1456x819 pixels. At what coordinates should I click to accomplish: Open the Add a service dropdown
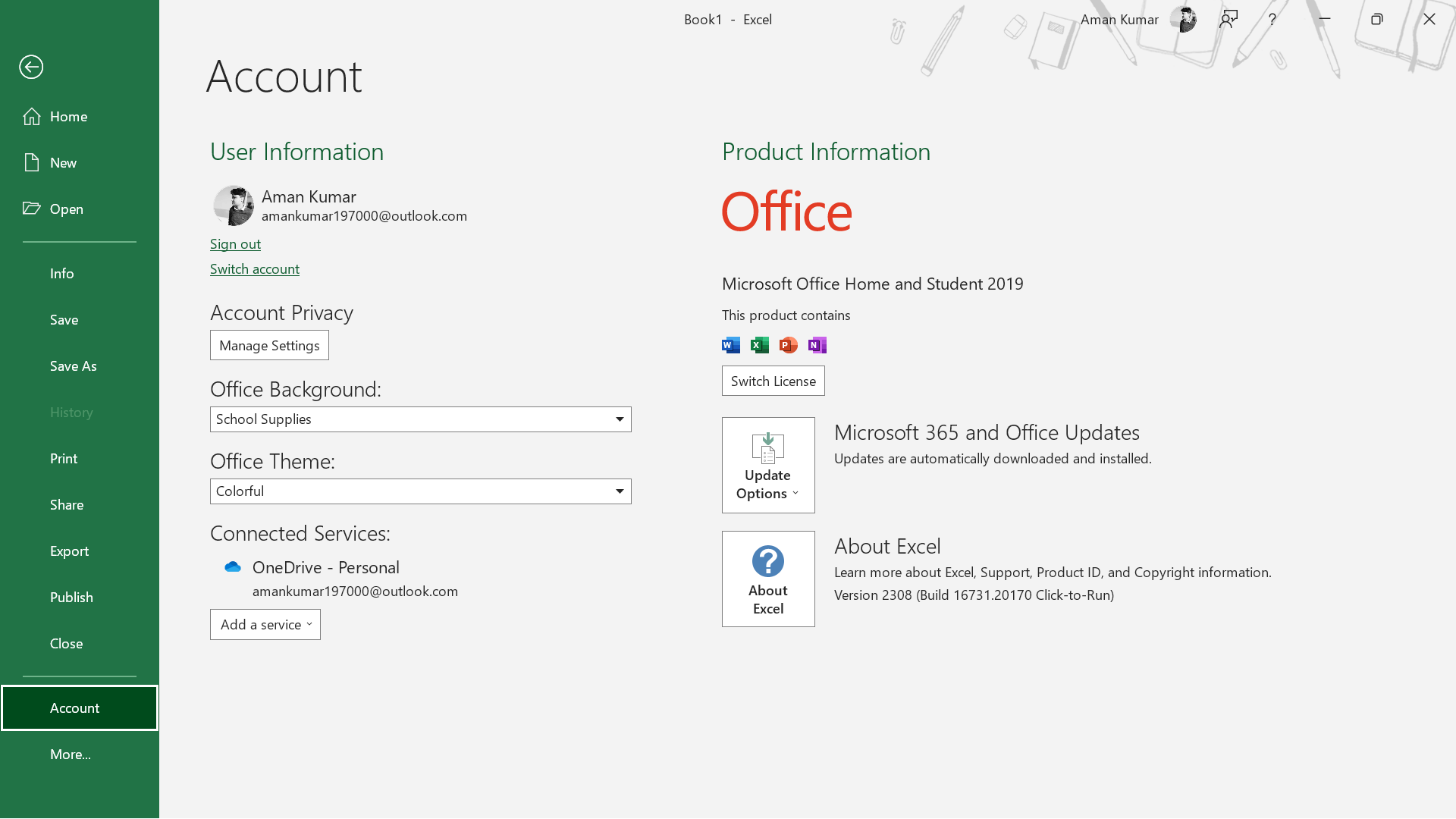click(265, 625)
